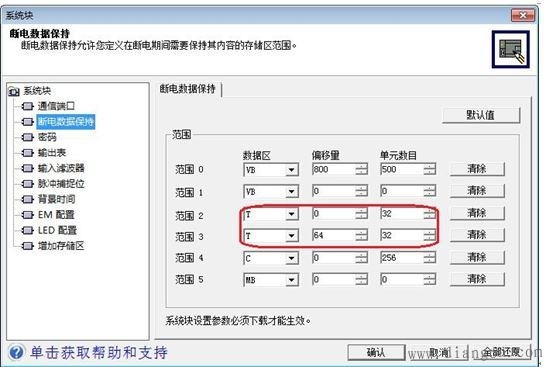Open LED 配置 in the tree
This screenshot has width=548, height=367.
(57, 230)
